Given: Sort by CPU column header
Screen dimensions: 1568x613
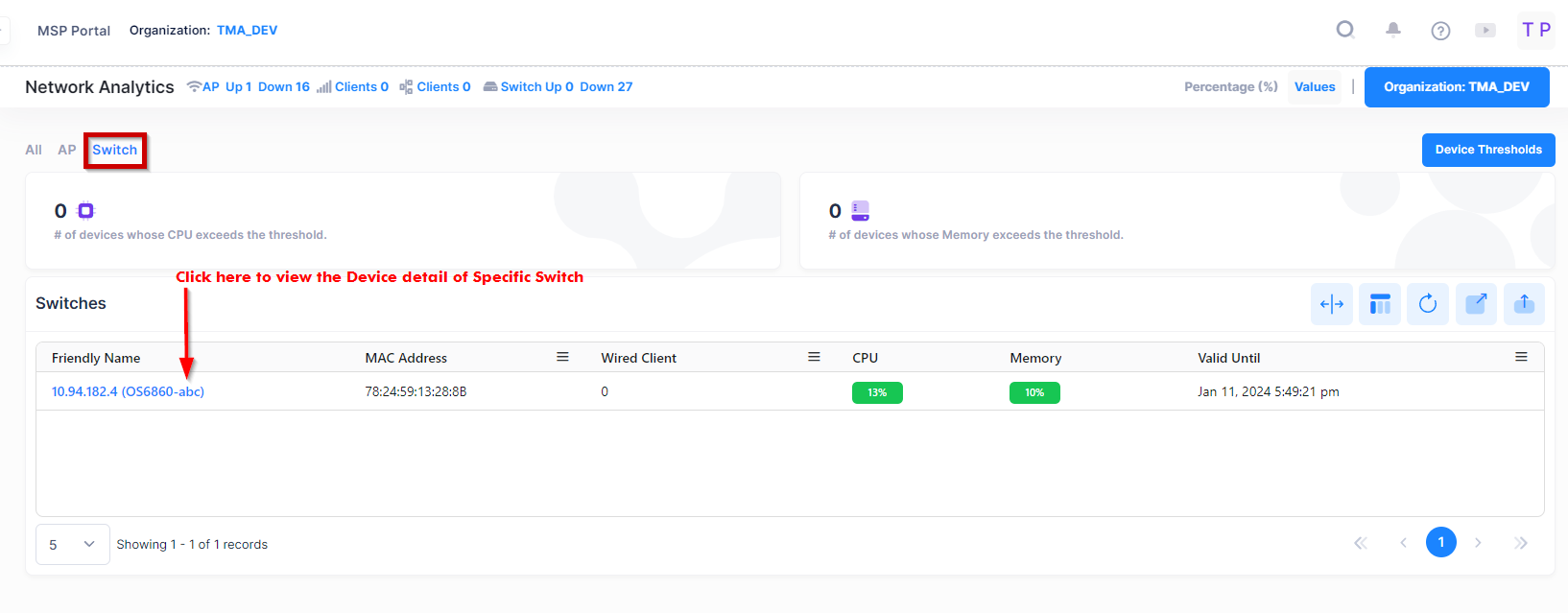Looking at the screenshot, I should point(866,358).
